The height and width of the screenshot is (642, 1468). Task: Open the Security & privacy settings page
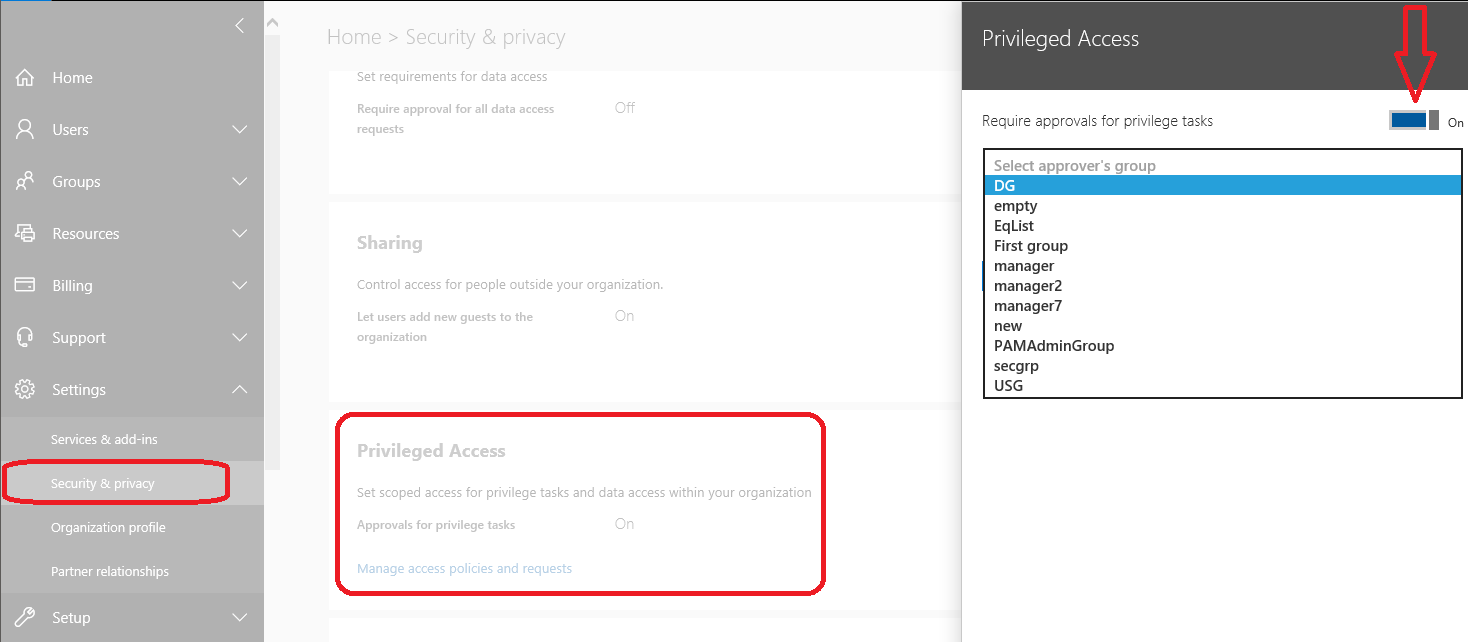103,483
